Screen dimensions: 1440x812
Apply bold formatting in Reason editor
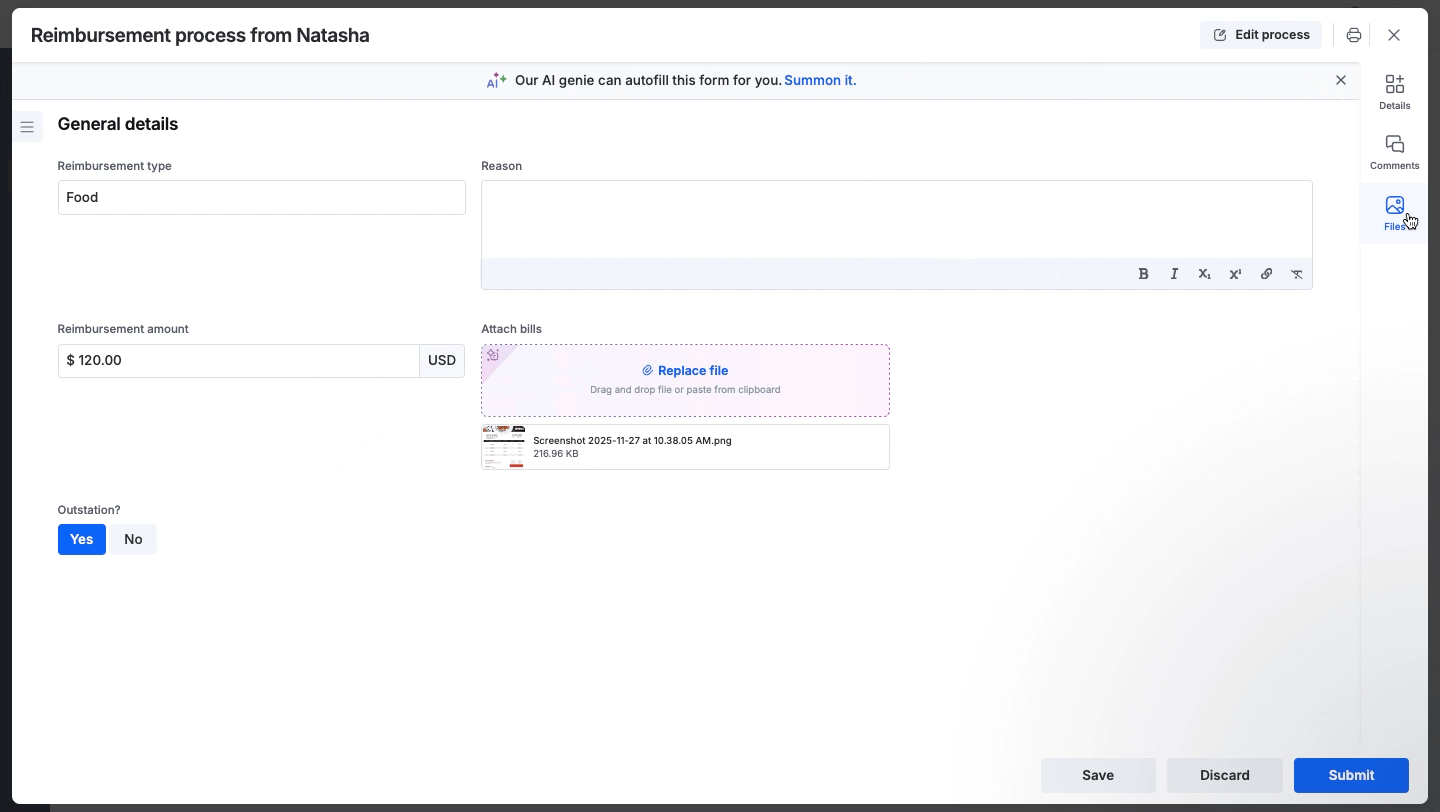point(1143,274)
